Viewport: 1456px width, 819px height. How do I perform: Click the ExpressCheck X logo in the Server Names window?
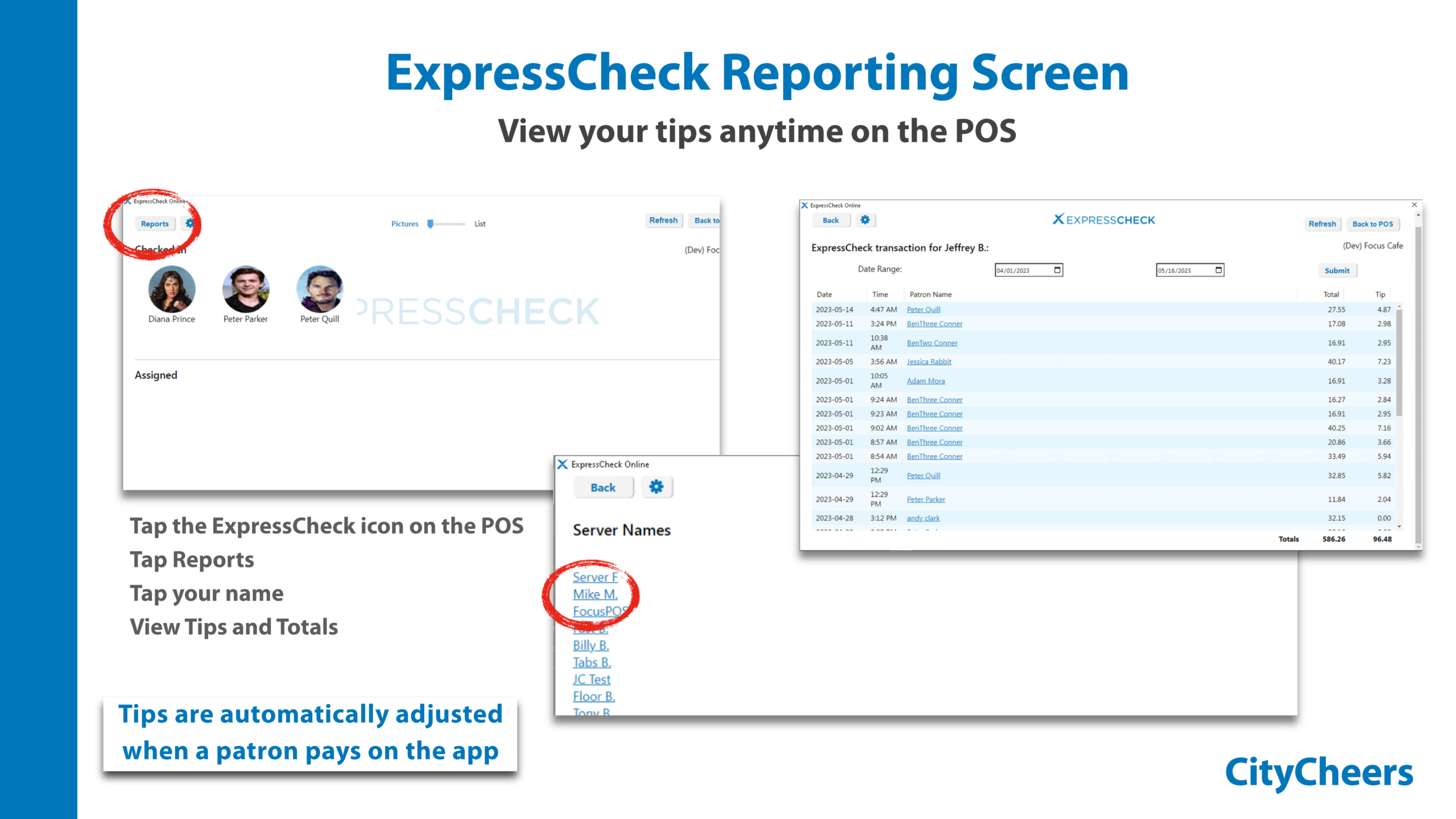coord(562,464)
